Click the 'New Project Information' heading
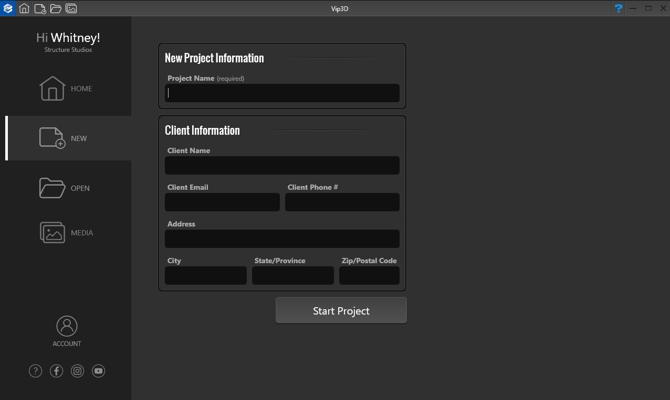 coord(214,58)
